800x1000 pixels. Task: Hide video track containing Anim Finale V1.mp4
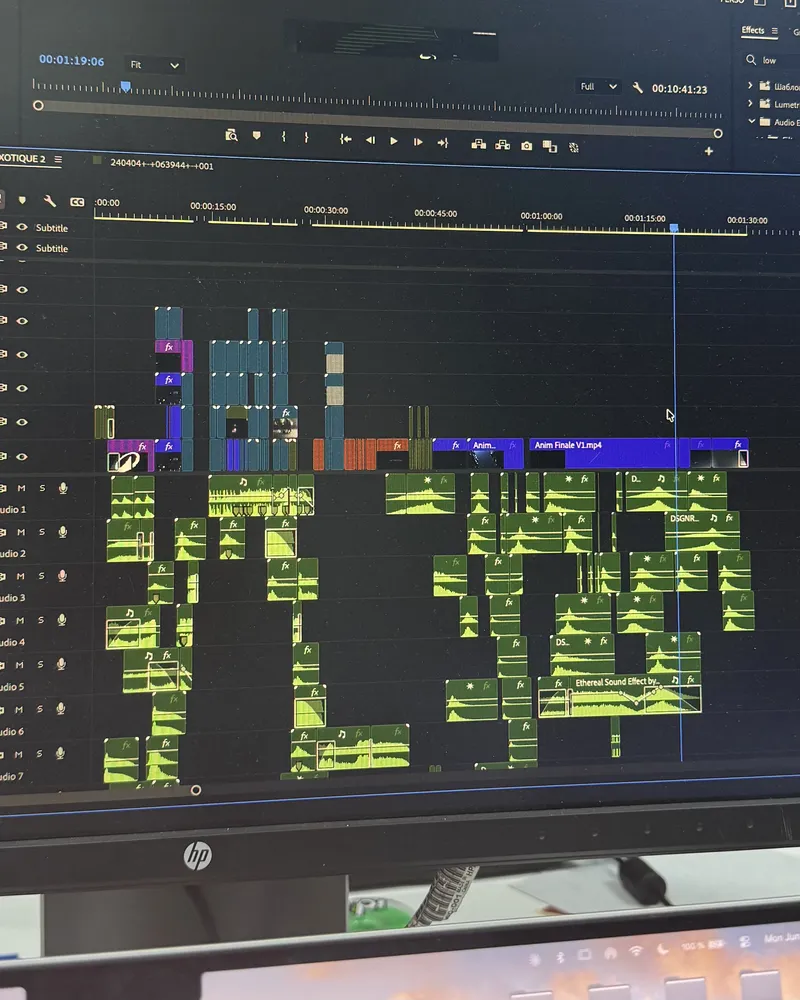tap(22, 457)
